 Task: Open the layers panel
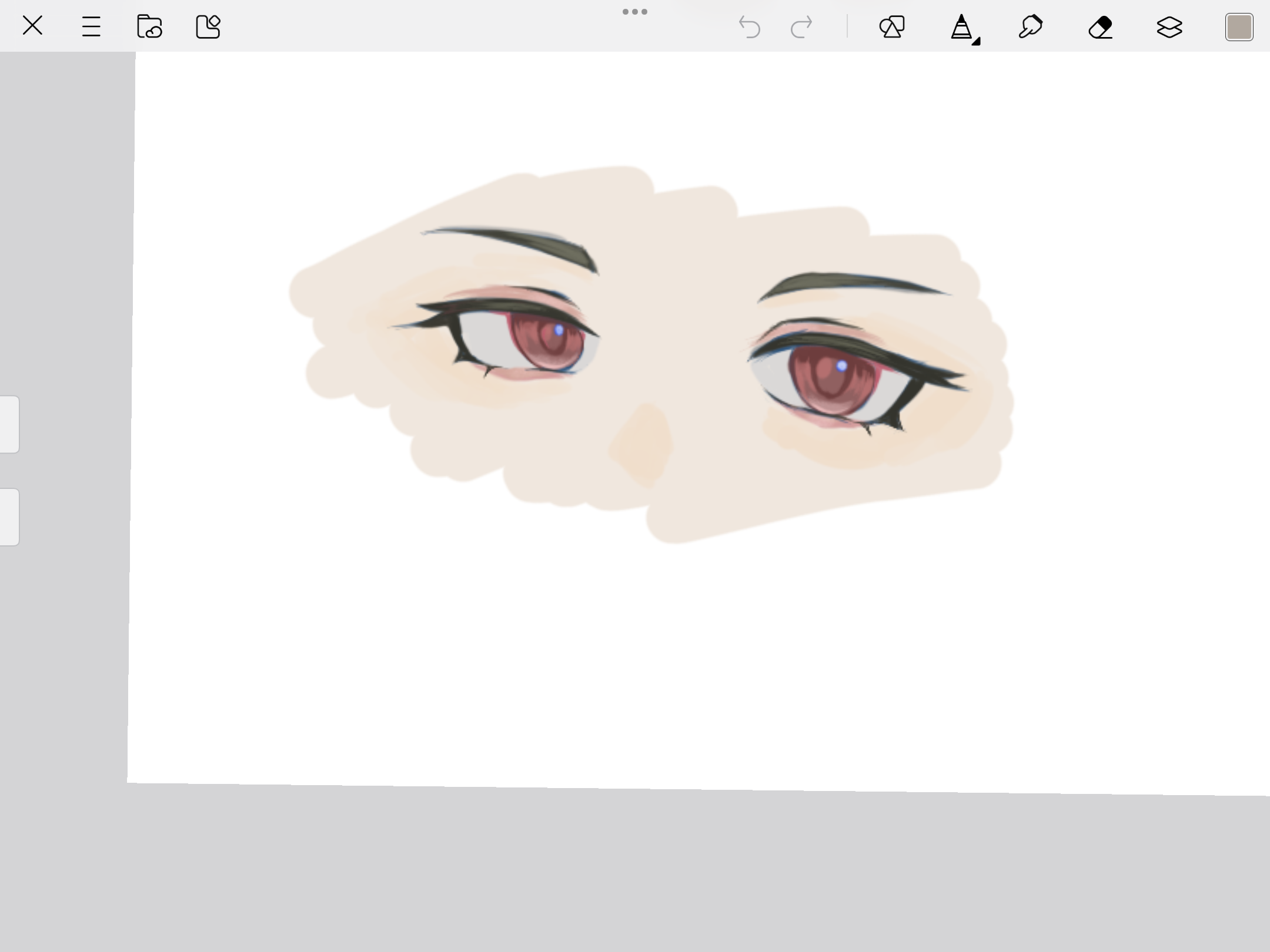[1169, 27]
